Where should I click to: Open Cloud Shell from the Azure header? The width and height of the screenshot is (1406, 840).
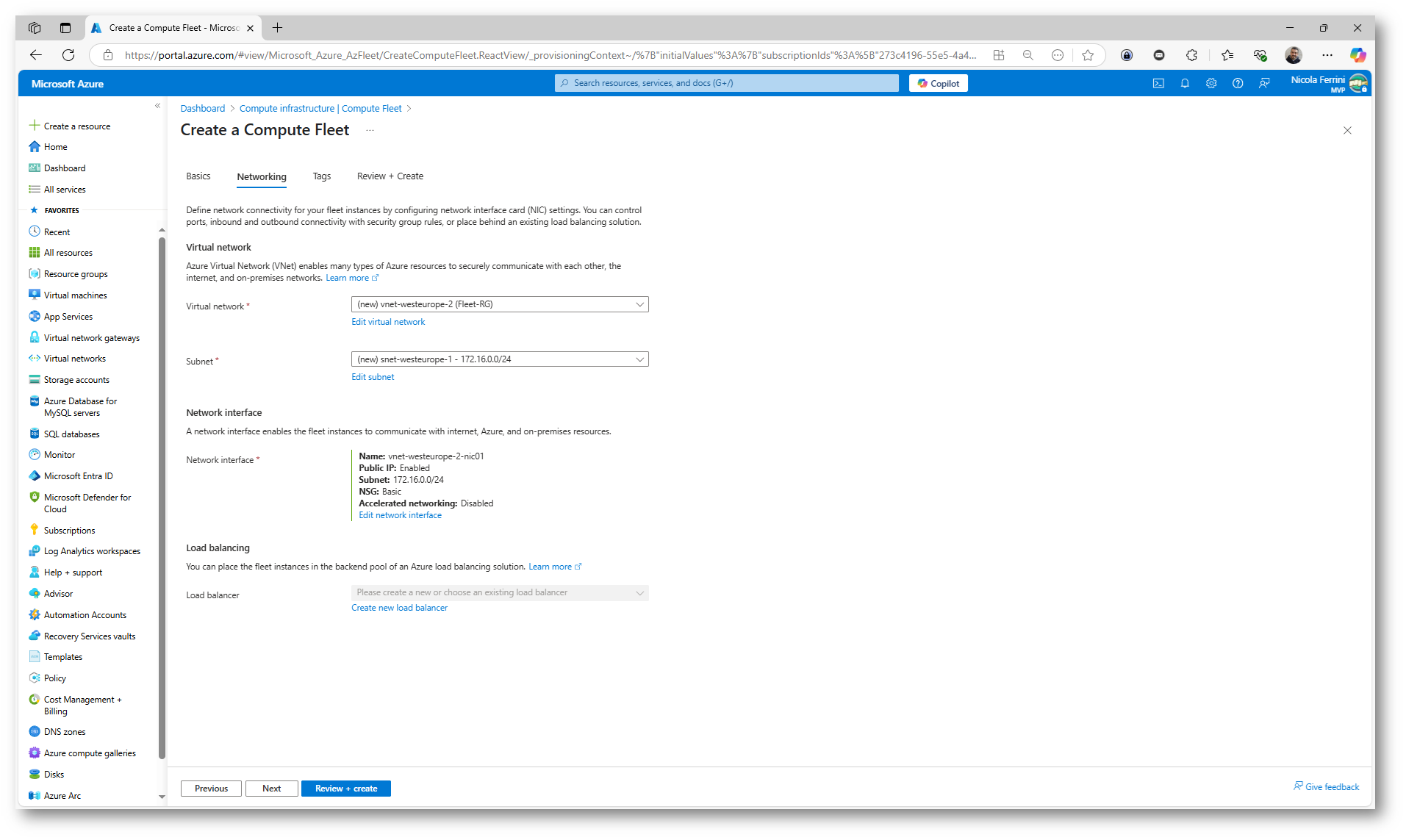pyautogui.click(x=1158, y=83)
